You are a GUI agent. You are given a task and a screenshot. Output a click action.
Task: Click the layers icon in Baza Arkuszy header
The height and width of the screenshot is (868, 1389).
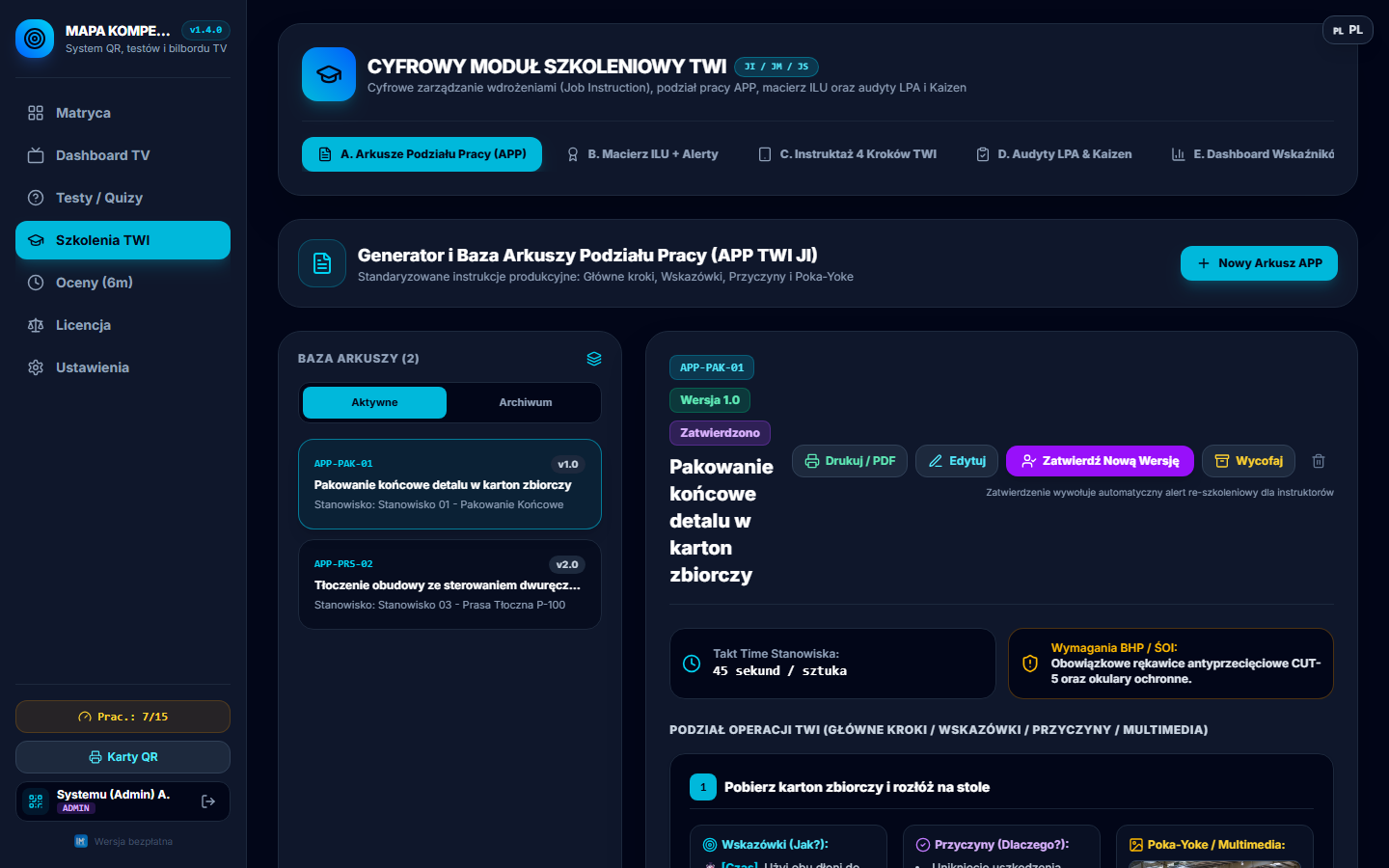click(x=594, y=359)
